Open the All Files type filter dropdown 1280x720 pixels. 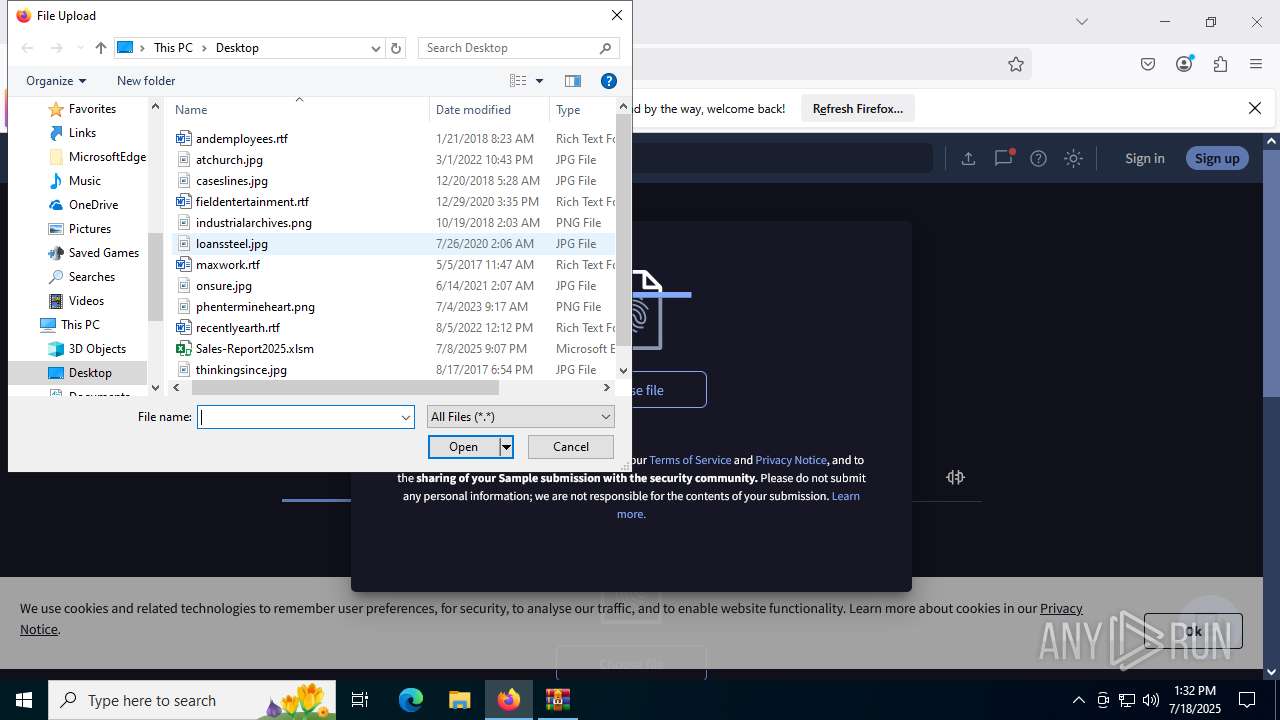coord(520,417)
